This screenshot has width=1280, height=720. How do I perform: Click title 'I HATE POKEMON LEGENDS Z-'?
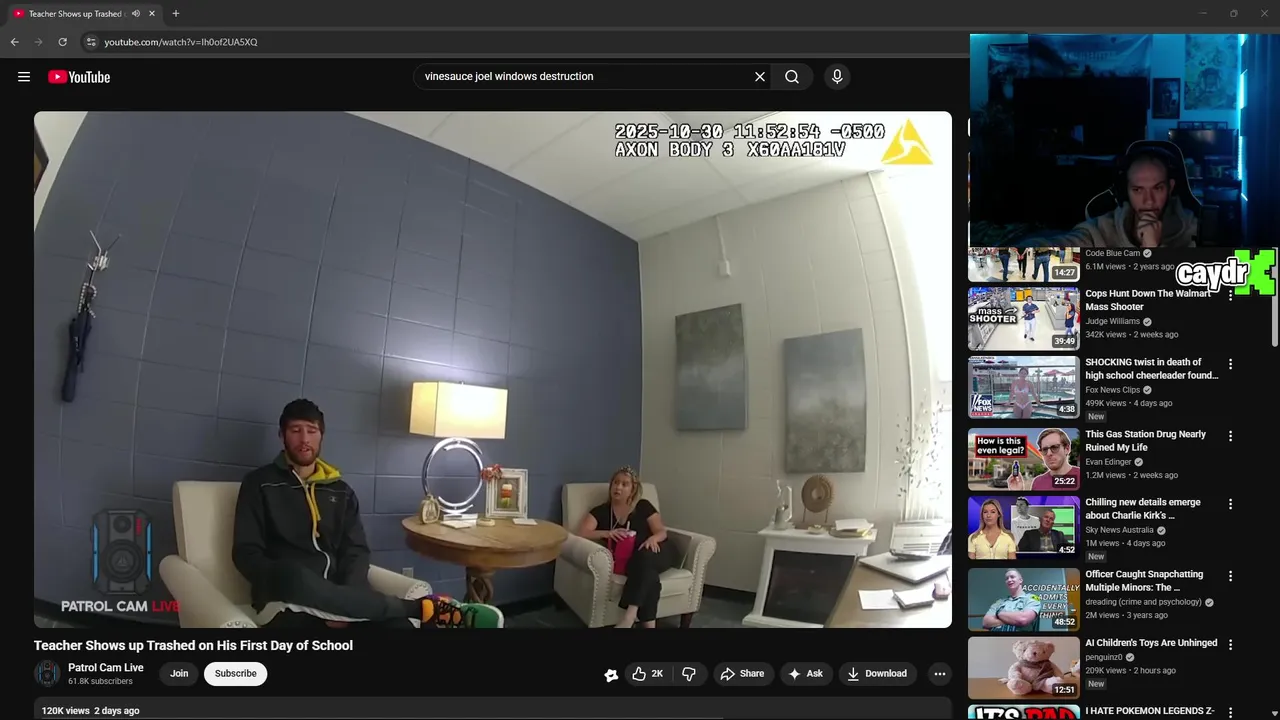tap(1150, 711)
